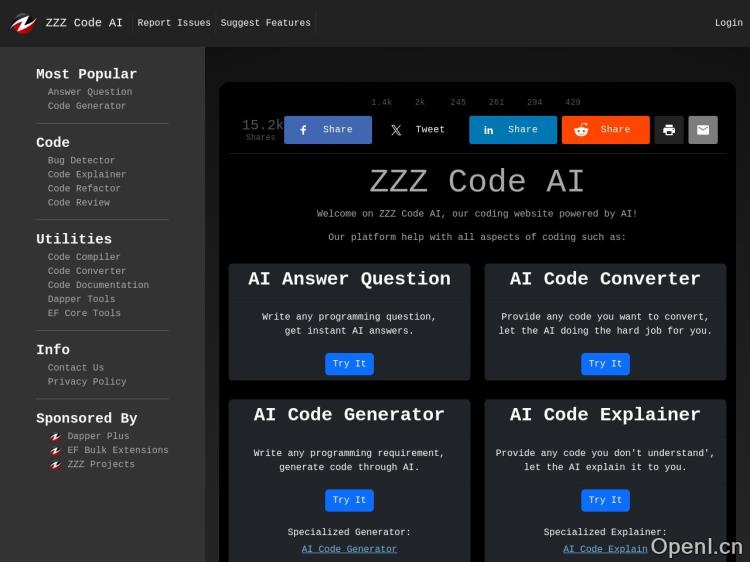Tweet this page via X button

419,130
